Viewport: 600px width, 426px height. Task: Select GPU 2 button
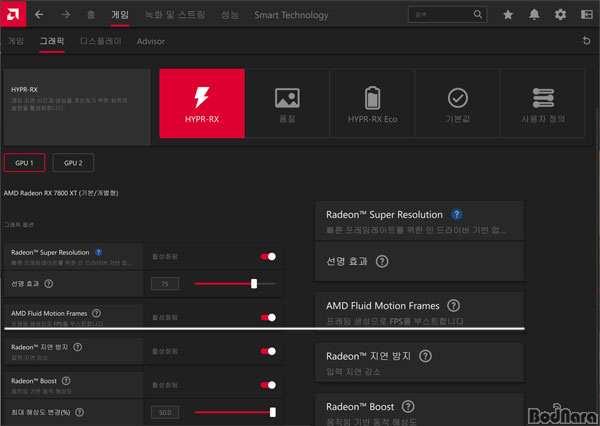tap(73, 163)
